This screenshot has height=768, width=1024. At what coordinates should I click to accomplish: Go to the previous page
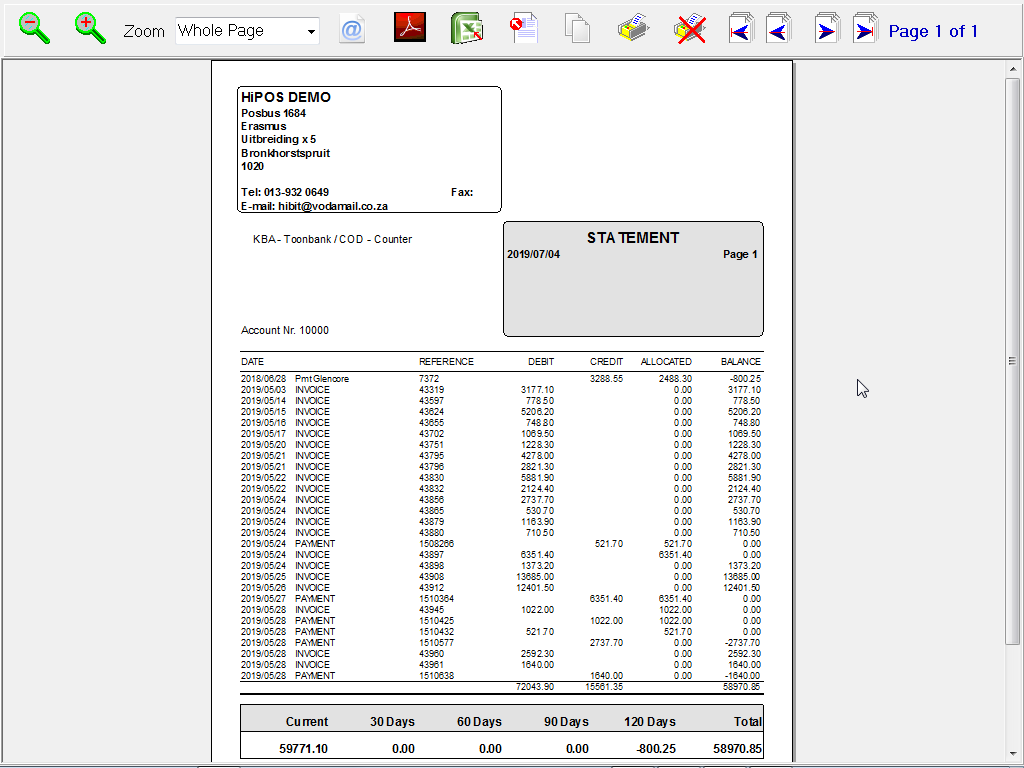point(778,30)
